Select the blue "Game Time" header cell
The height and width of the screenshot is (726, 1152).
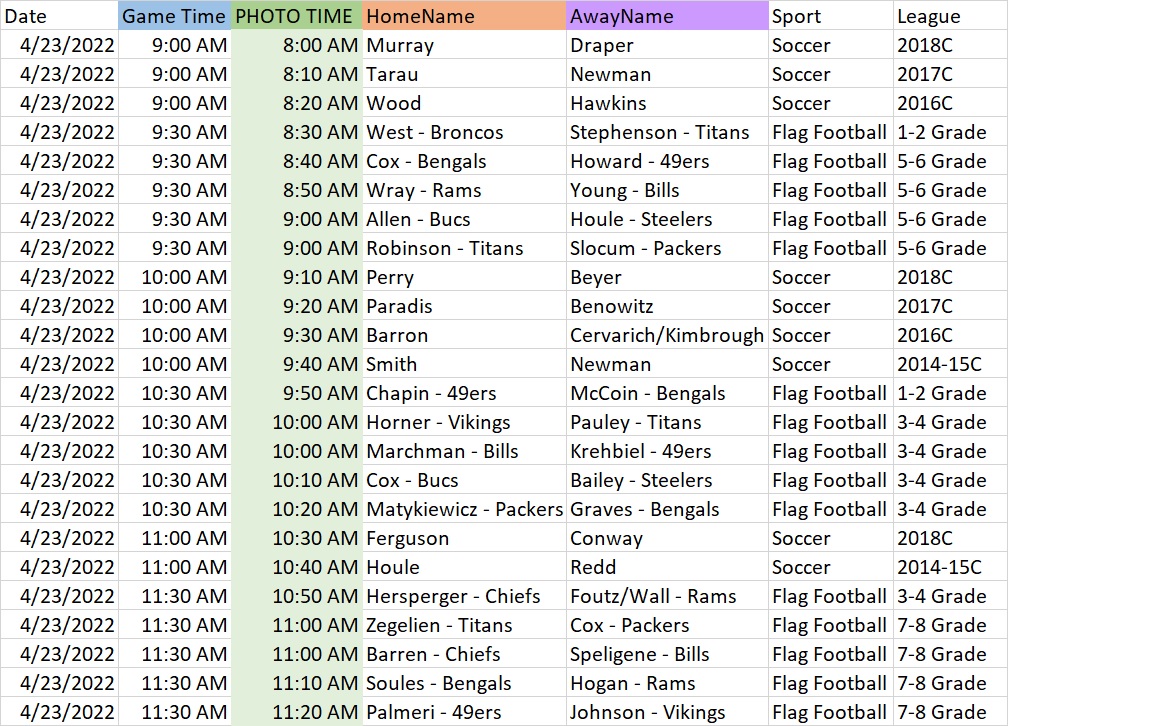tap(174, 16)
